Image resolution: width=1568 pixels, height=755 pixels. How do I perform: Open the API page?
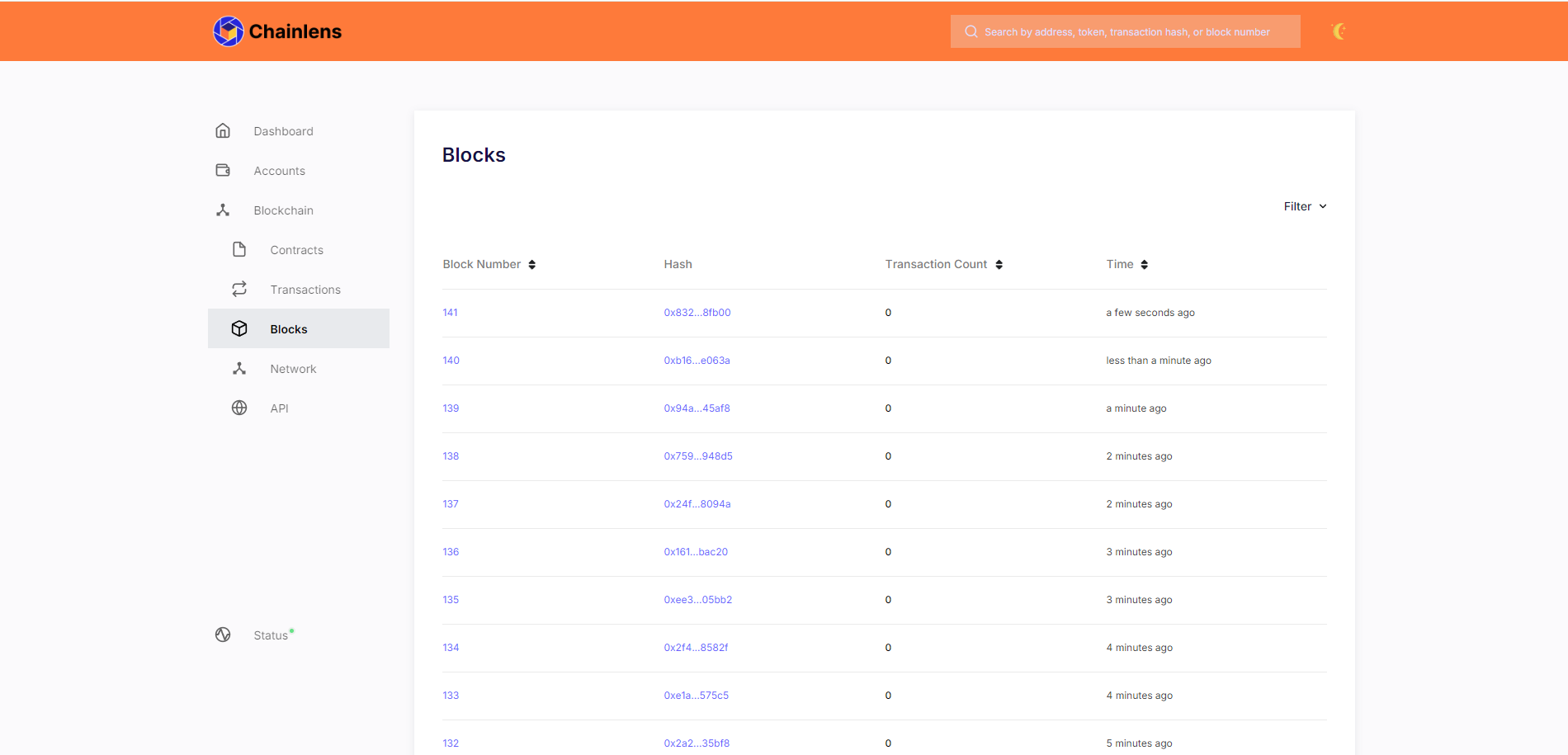coord(279,408)
